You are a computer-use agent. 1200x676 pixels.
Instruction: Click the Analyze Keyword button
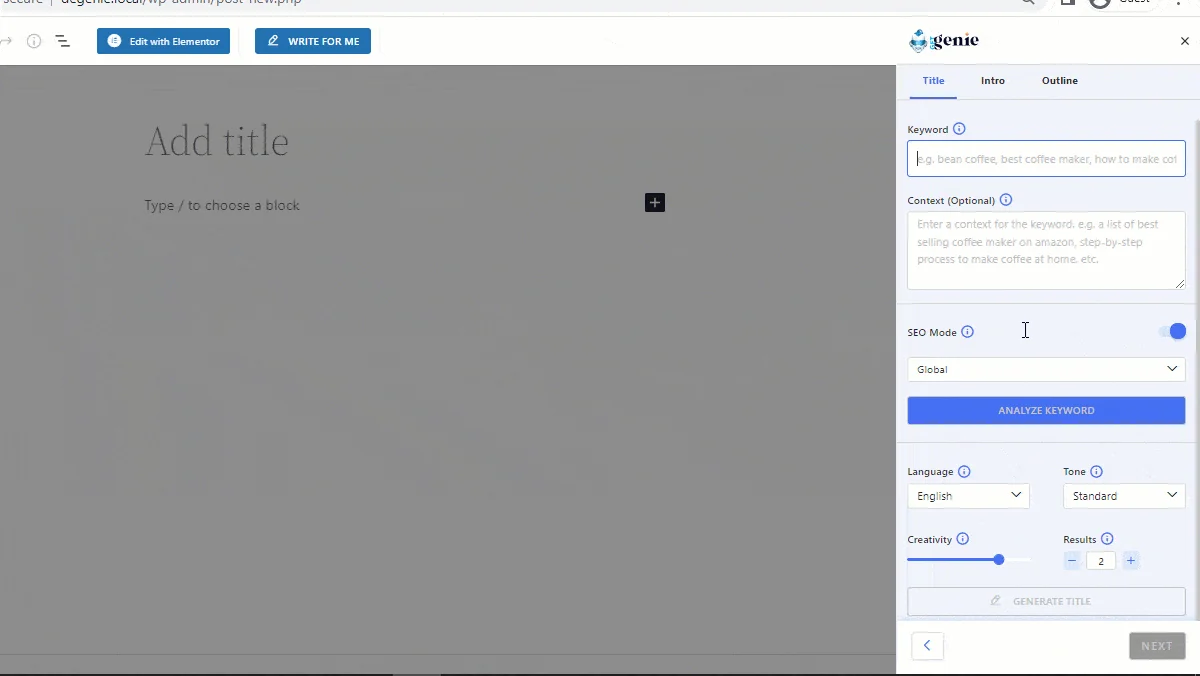tap(1046, 411)
